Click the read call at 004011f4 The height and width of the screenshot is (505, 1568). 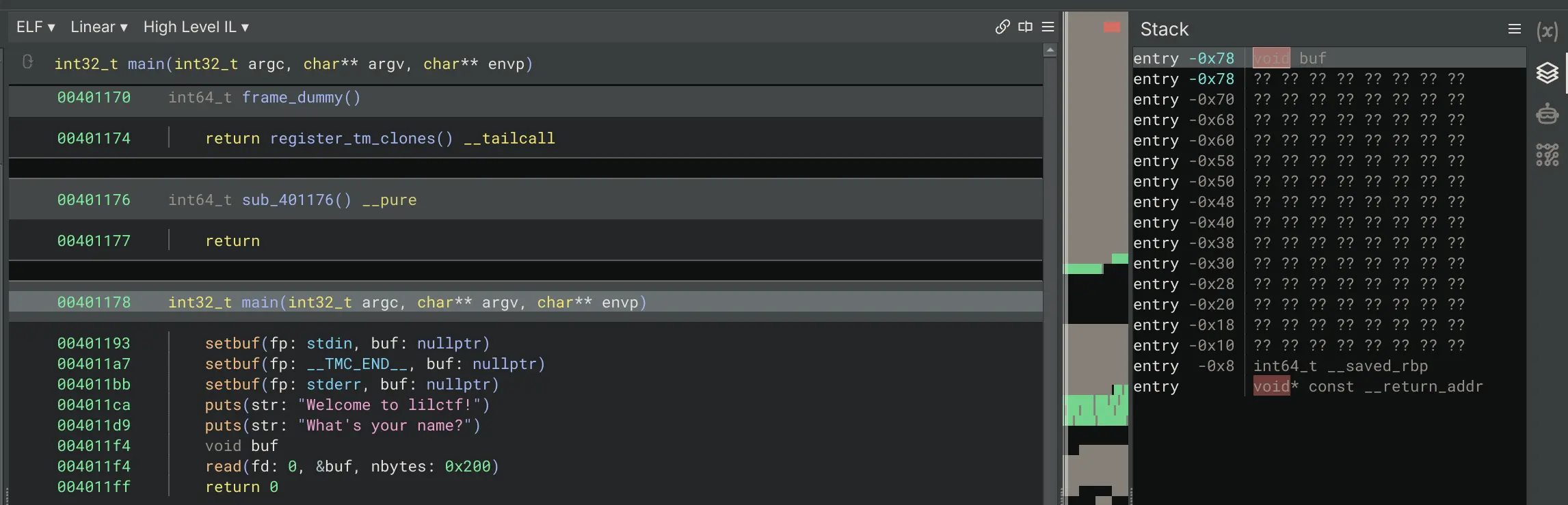coord(223,467)
